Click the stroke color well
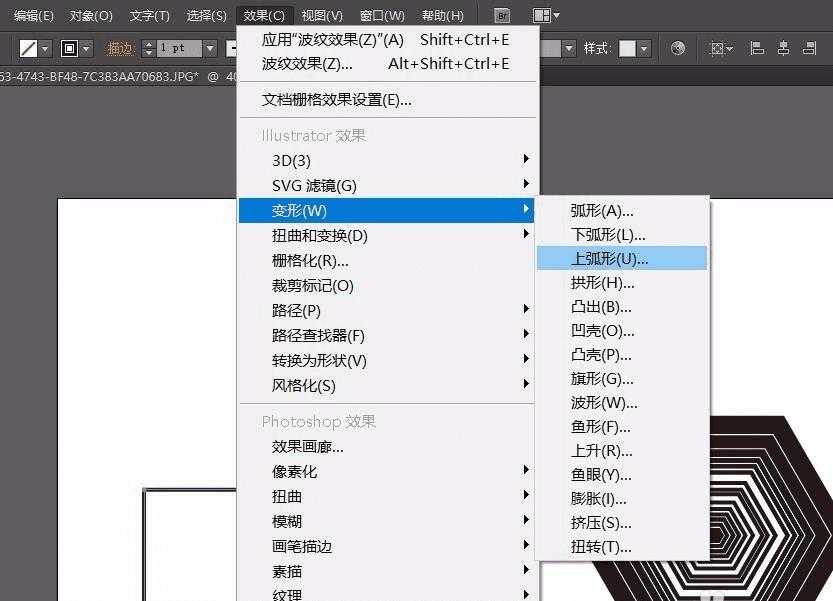The height and width of the screenshot is (601, 833). [x=68, y=47]
